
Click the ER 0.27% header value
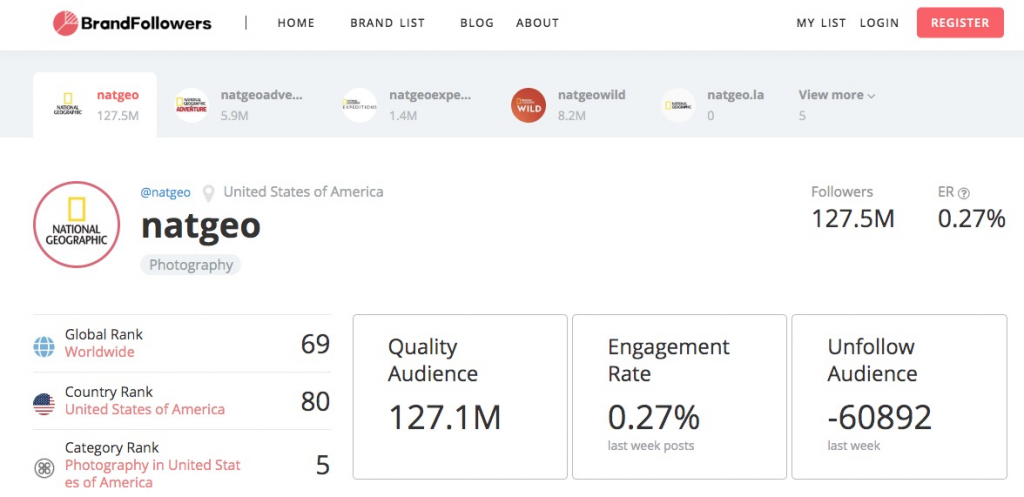[x=972, y=219]
